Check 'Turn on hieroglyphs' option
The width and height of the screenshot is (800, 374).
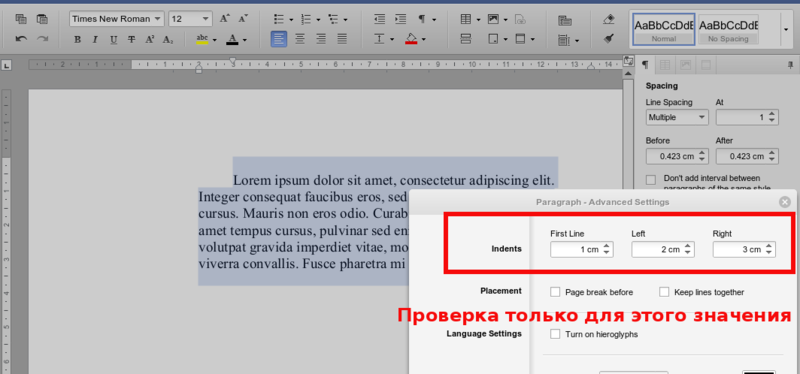(x=555, y=334)
